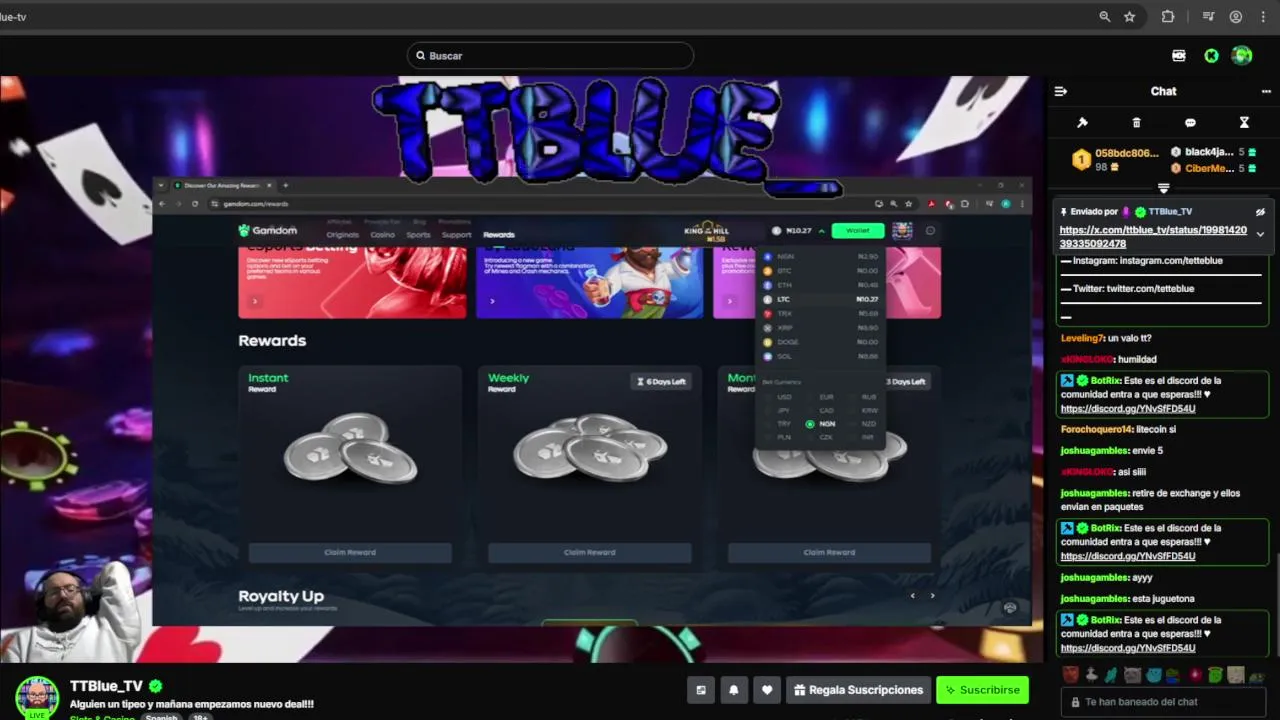Click the trash can icon in chat toolbar
This screenshot has height=720, width=1280.
[1136, 122]
